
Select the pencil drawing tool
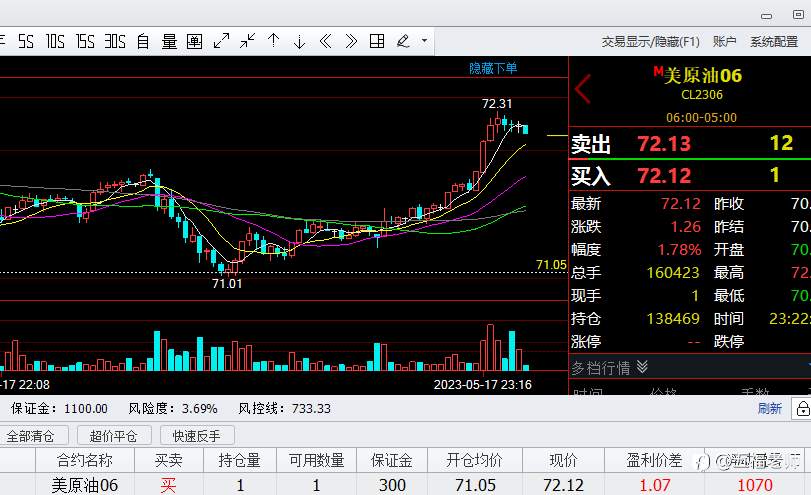(403, 41)
